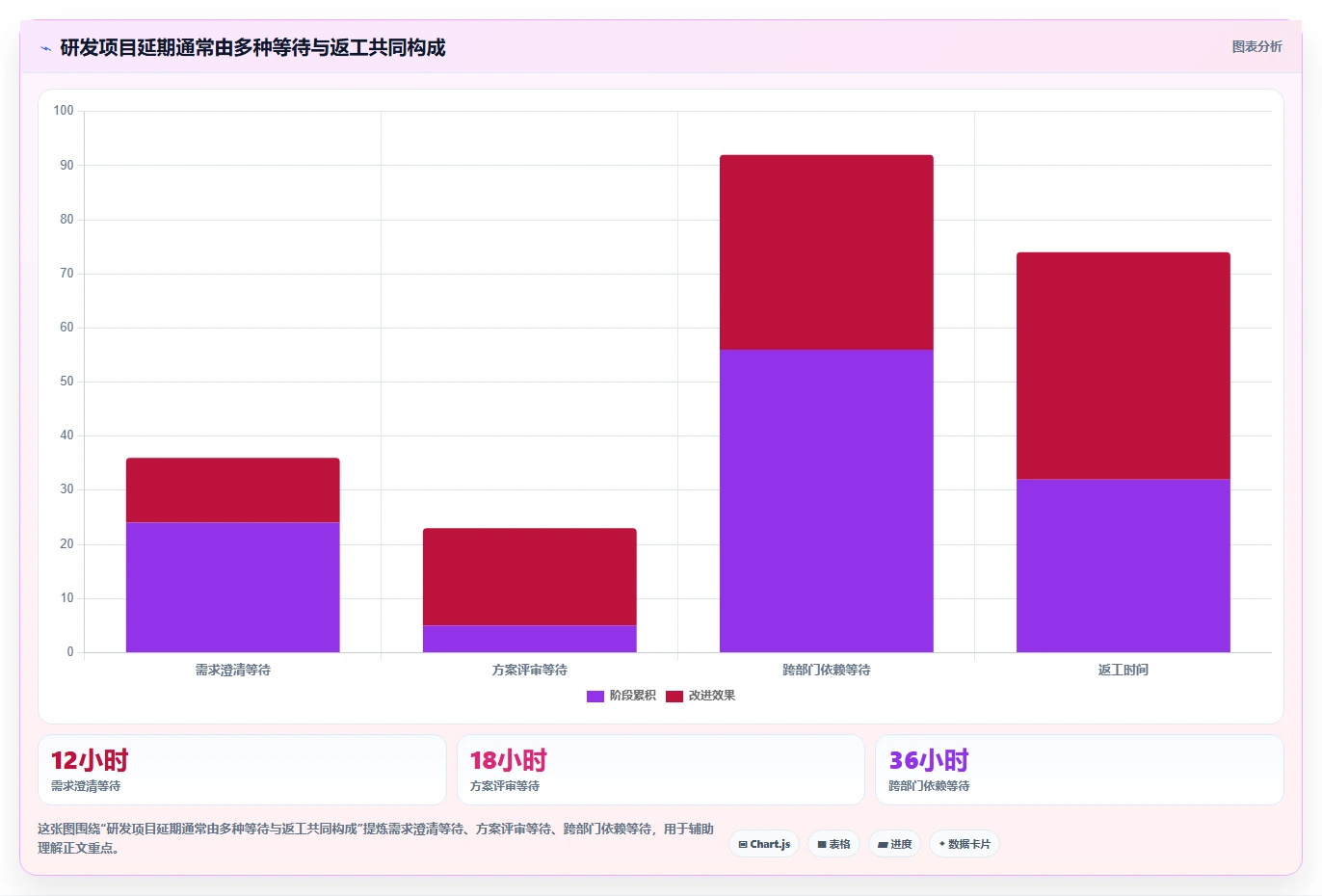The image size is (1322, 896).
Task: Toggle the 阶段累积 legend swatch
Action: 595,696
